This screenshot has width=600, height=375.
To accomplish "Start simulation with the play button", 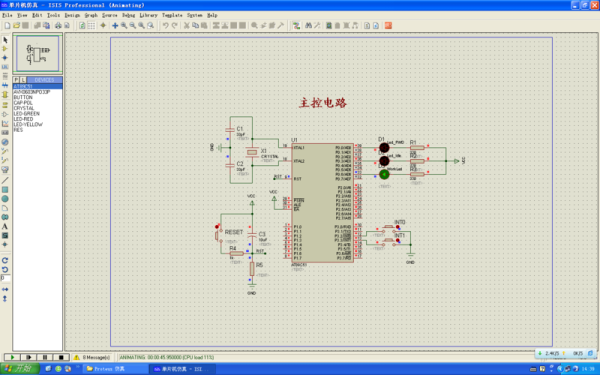I will point(12,357).
